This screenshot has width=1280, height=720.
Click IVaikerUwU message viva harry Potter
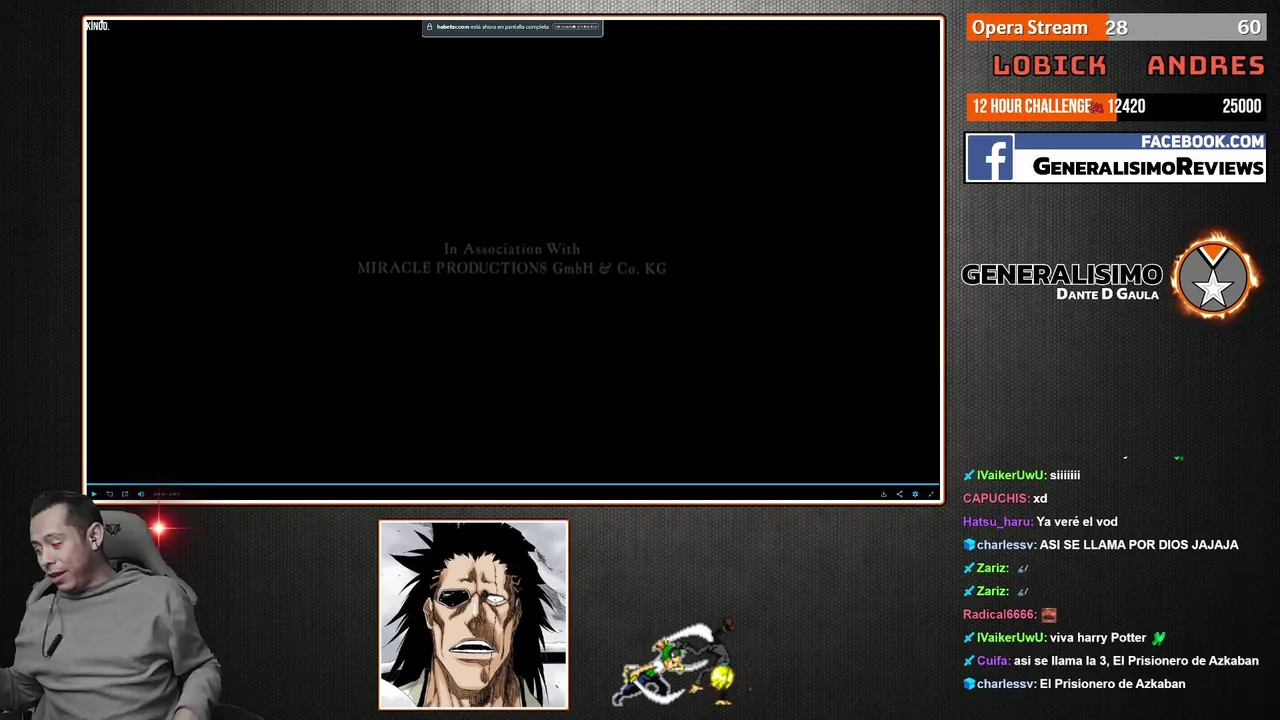coord(1107,637)
